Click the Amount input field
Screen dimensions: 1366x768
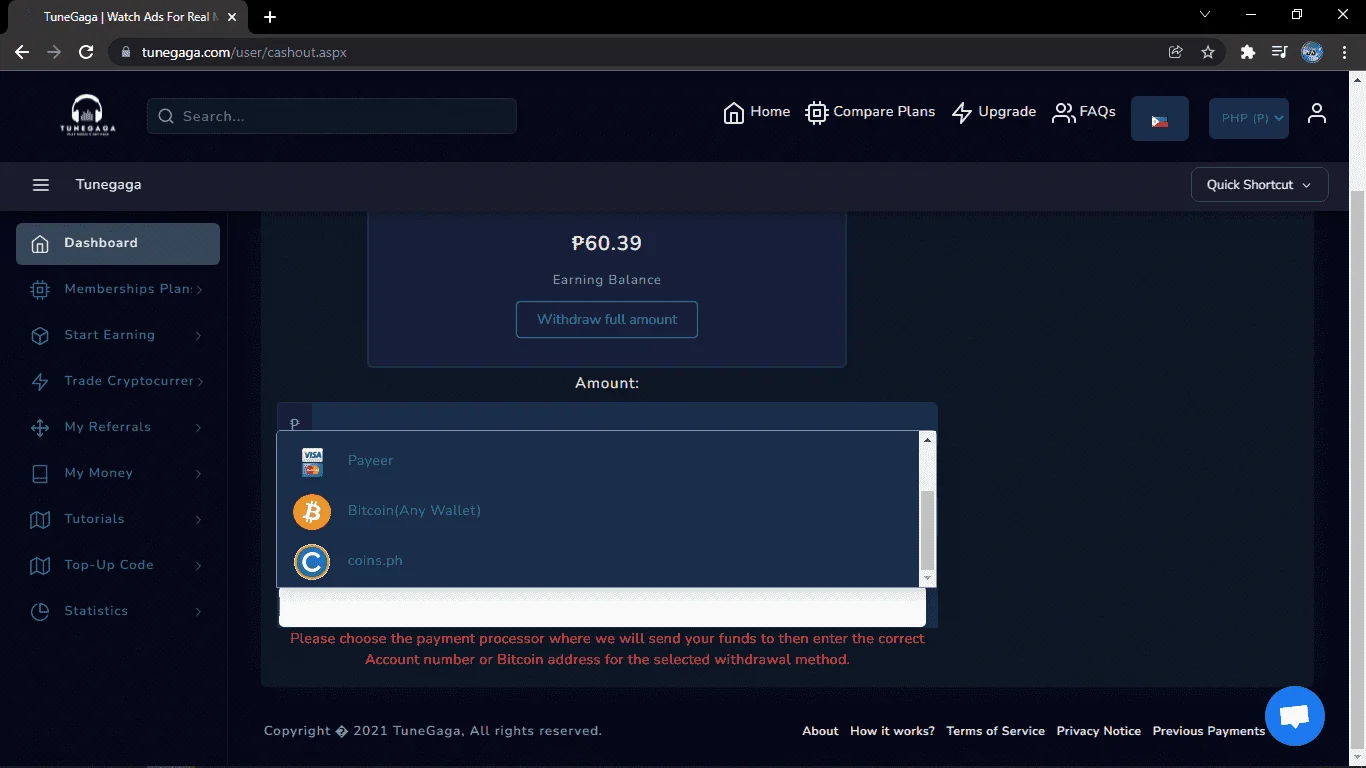[x=624, y=417]
